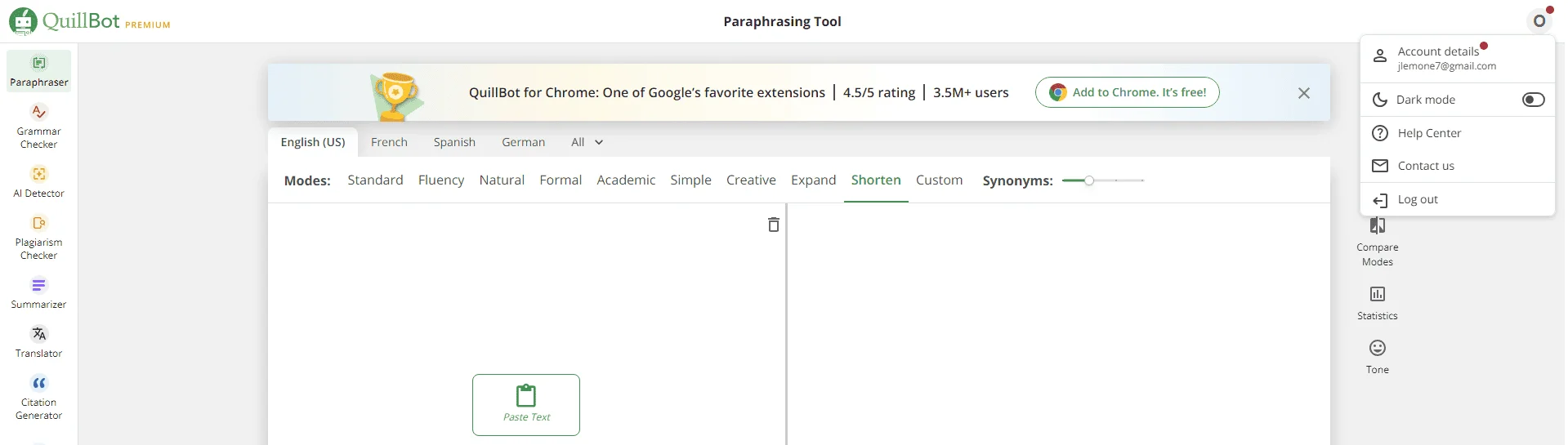Open Compare Modes panel
This screenshot has width=1568, height=445.
coord(1377,243)
